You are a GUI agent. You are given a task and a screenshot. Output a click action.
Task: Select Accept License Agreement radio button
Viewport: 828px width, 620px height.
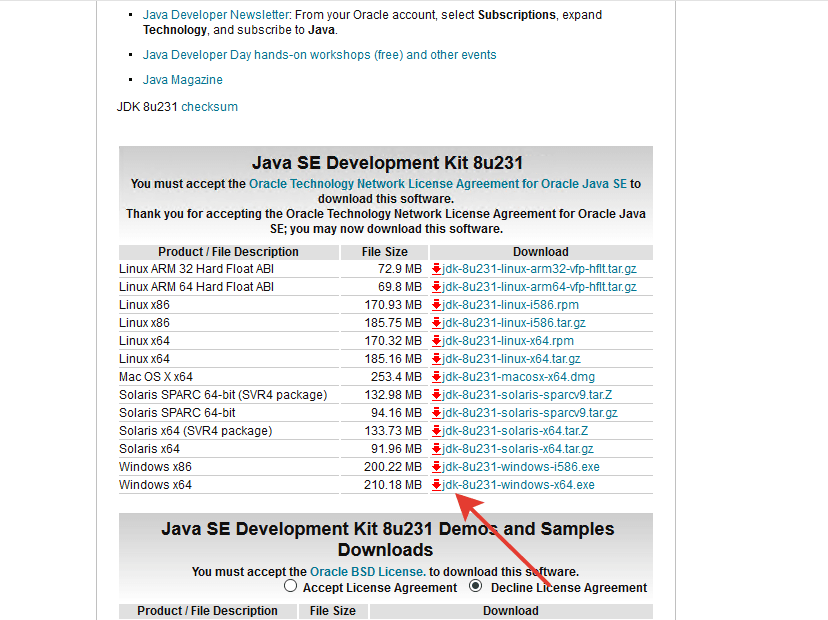(x=291, y=586)
